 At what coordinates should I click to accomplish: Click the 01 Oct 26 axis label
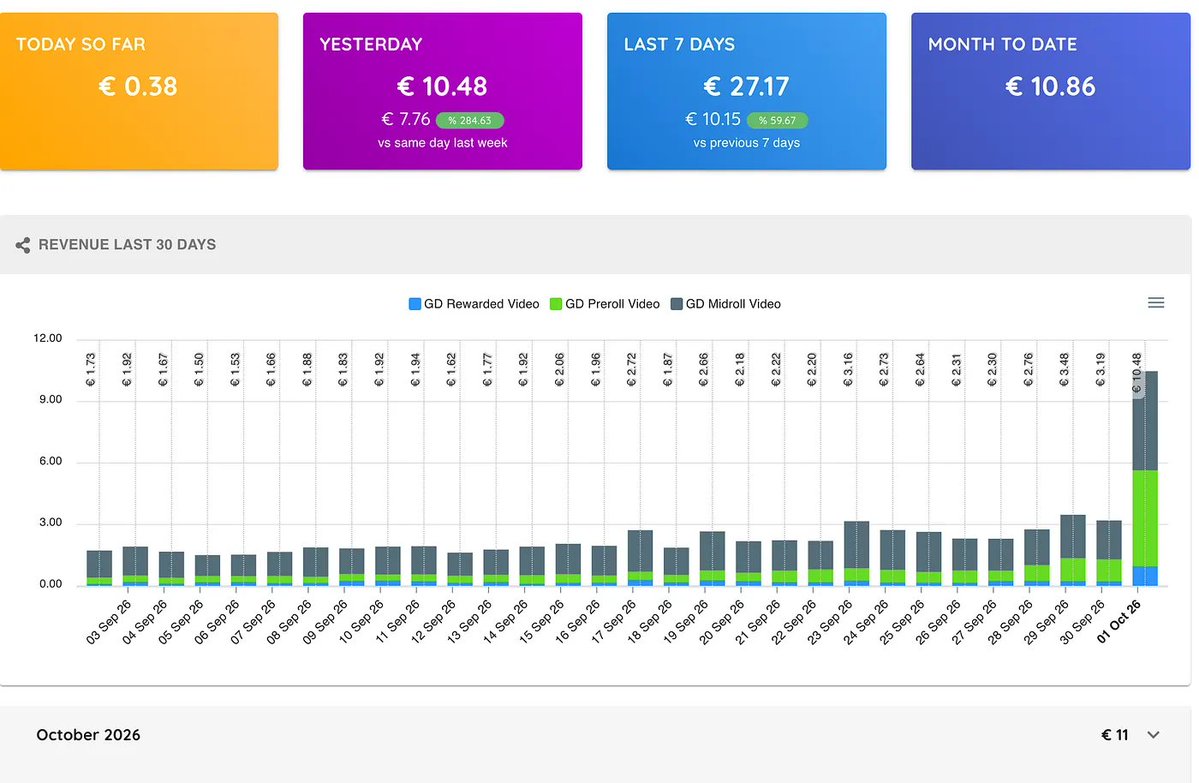1118,621
